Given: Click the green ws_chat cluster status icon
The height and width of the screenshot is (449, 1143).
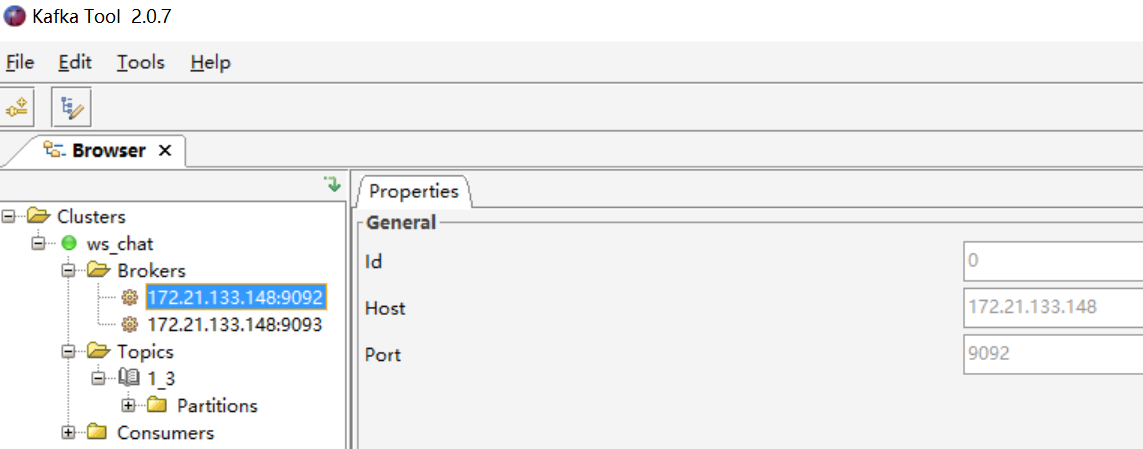Looking at the screenshot, I should (69, 243).
